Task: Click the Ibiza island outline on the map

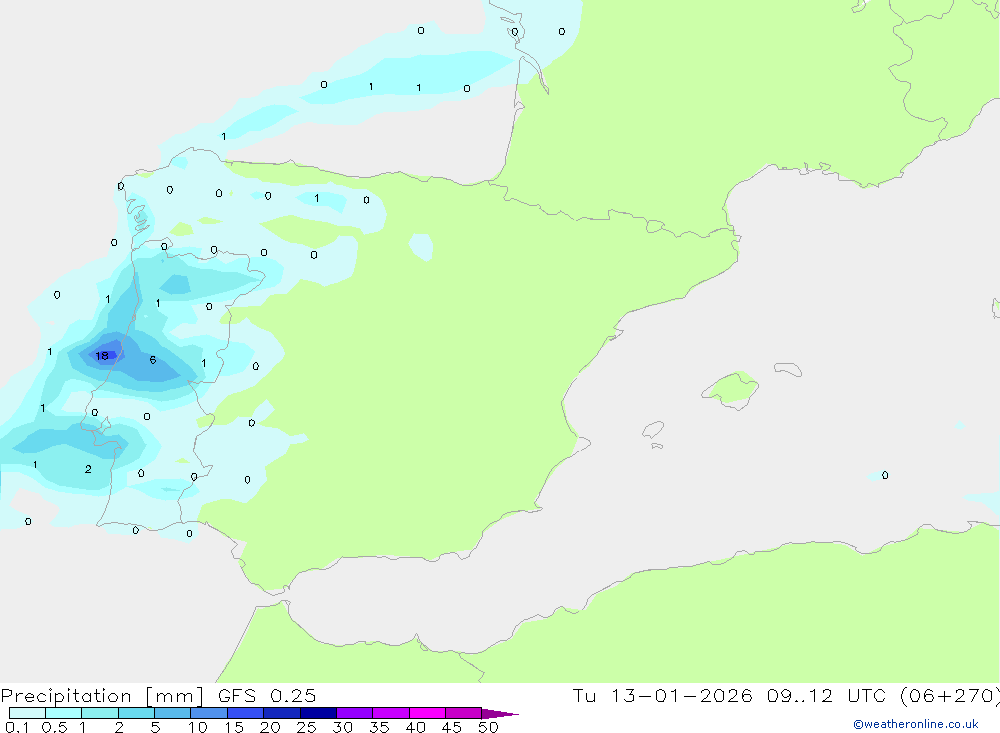Action: tap(653, 430)
